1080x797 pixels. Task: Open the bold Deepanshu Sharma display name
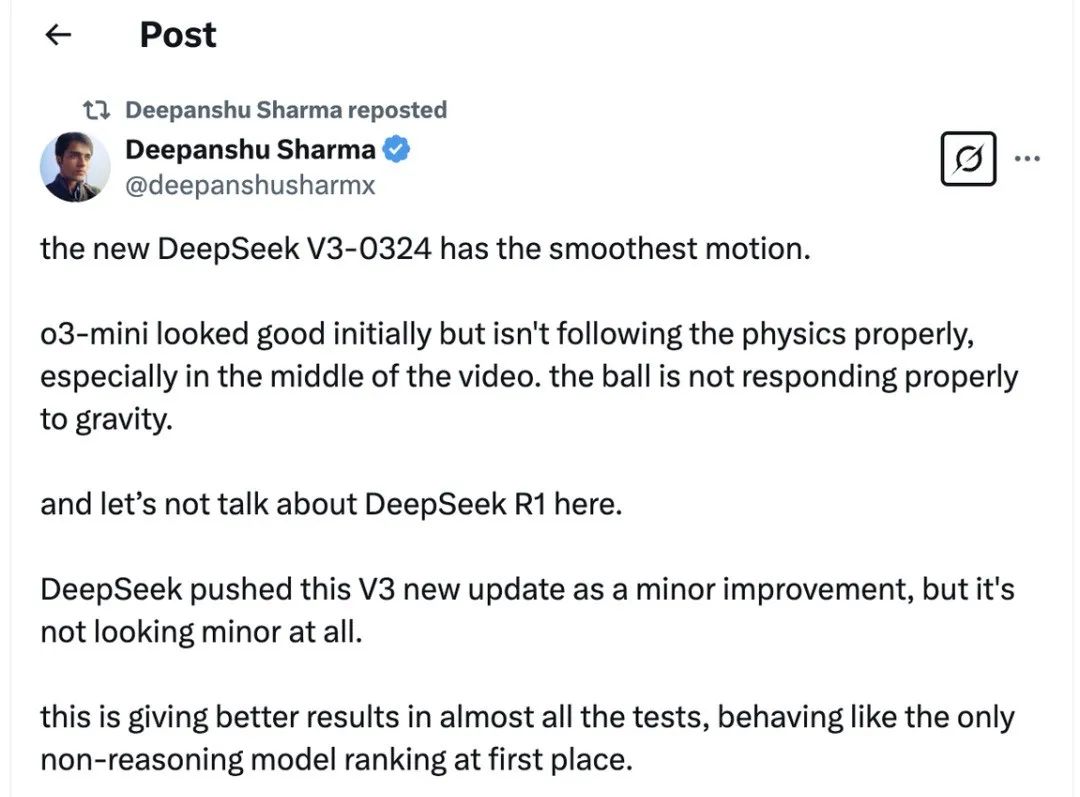coord(250,151)
